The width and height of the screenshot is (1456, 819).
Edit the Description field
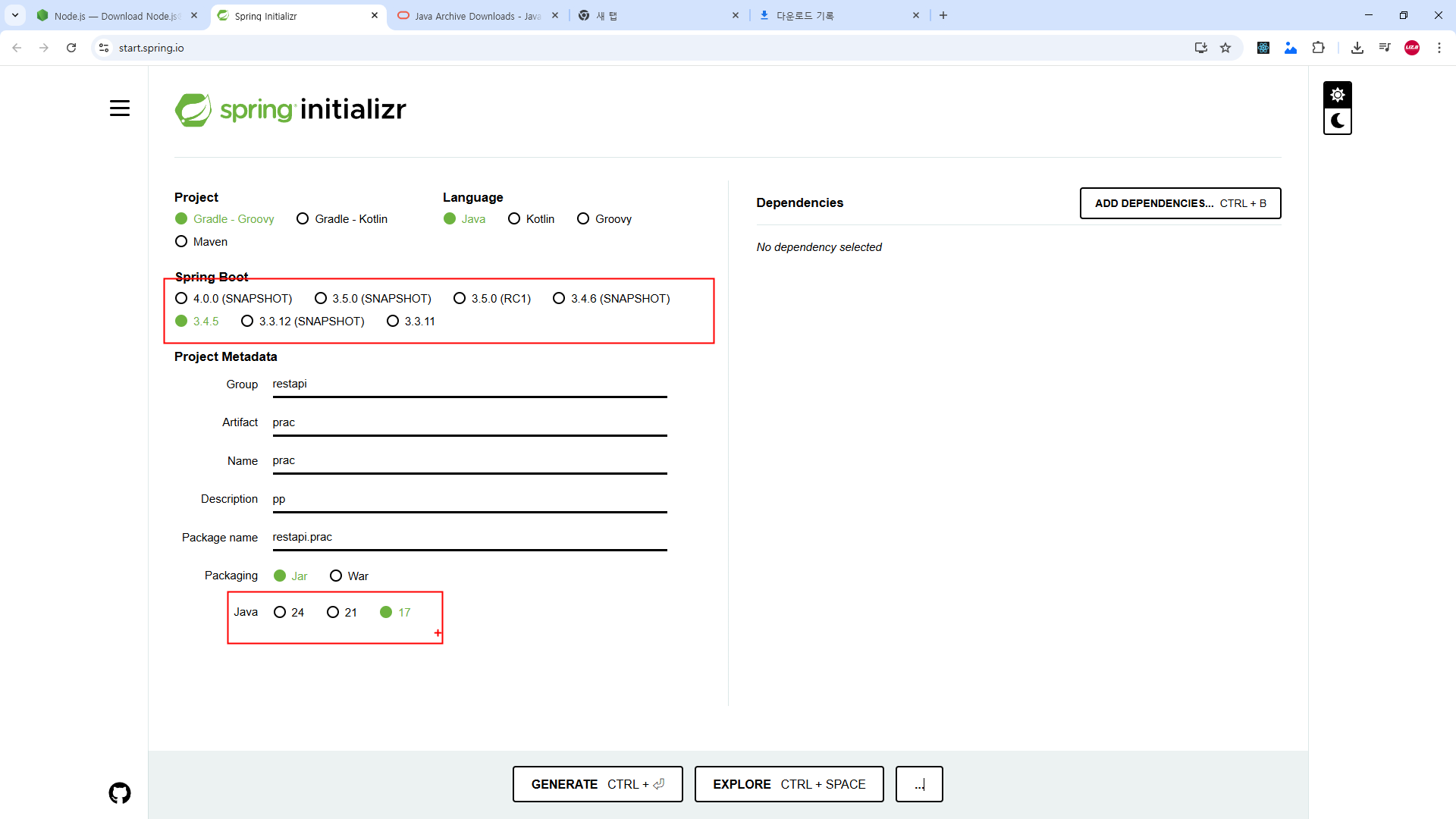pos(469,499)
